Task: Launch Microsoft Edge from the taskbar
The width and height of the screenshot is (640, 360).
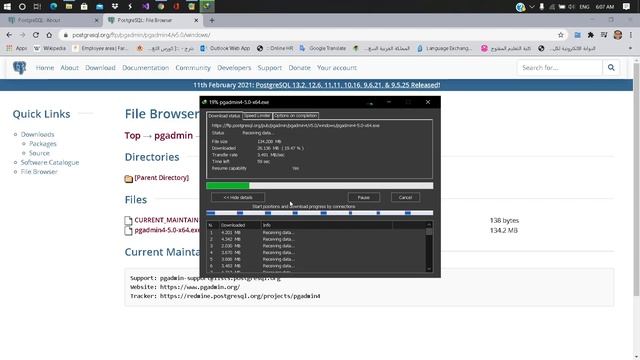Action: tap(53, 7)
